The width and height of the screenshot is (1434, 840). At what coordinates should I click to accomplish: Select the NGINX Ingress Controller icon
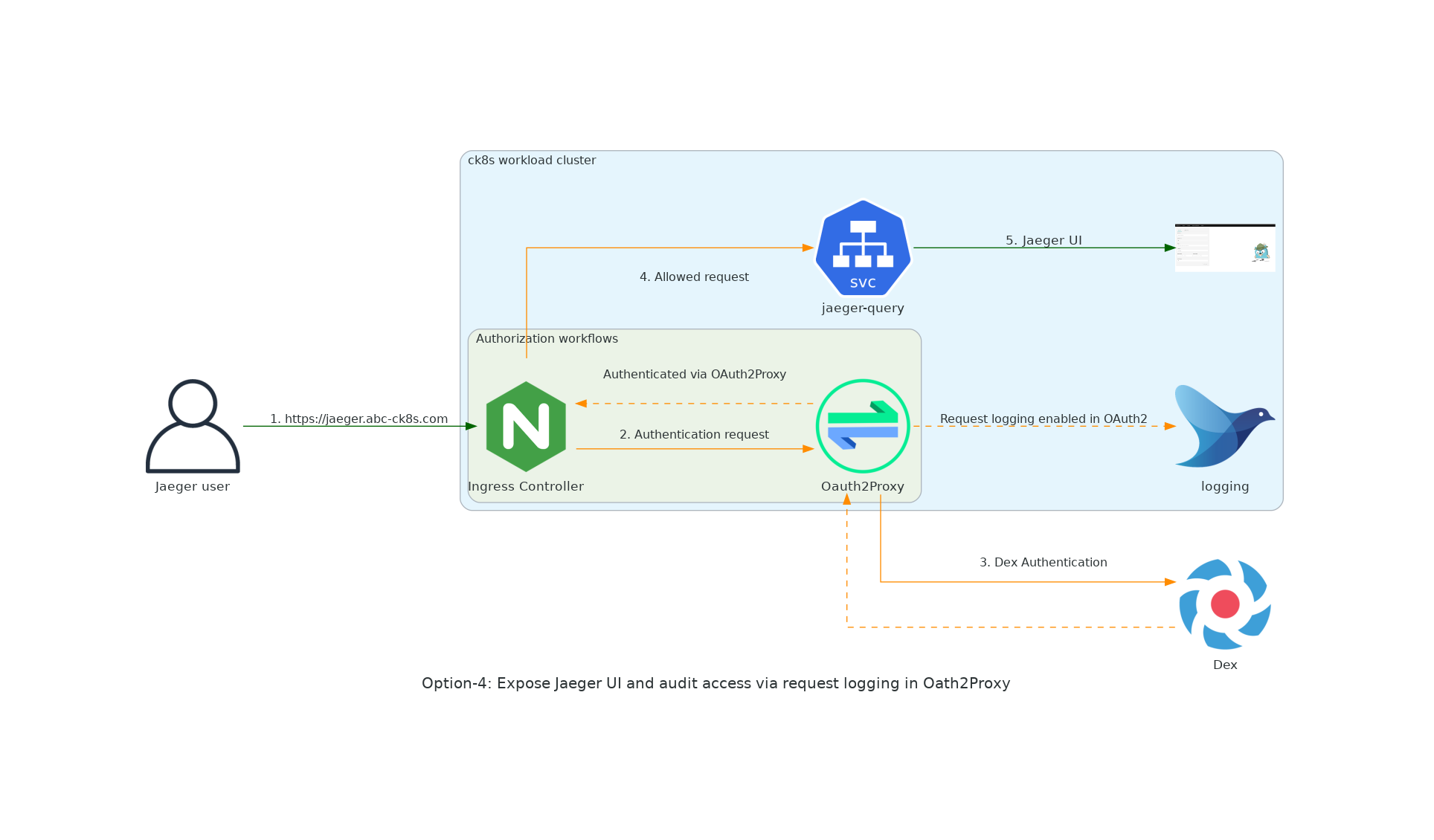tap(526, 426)
